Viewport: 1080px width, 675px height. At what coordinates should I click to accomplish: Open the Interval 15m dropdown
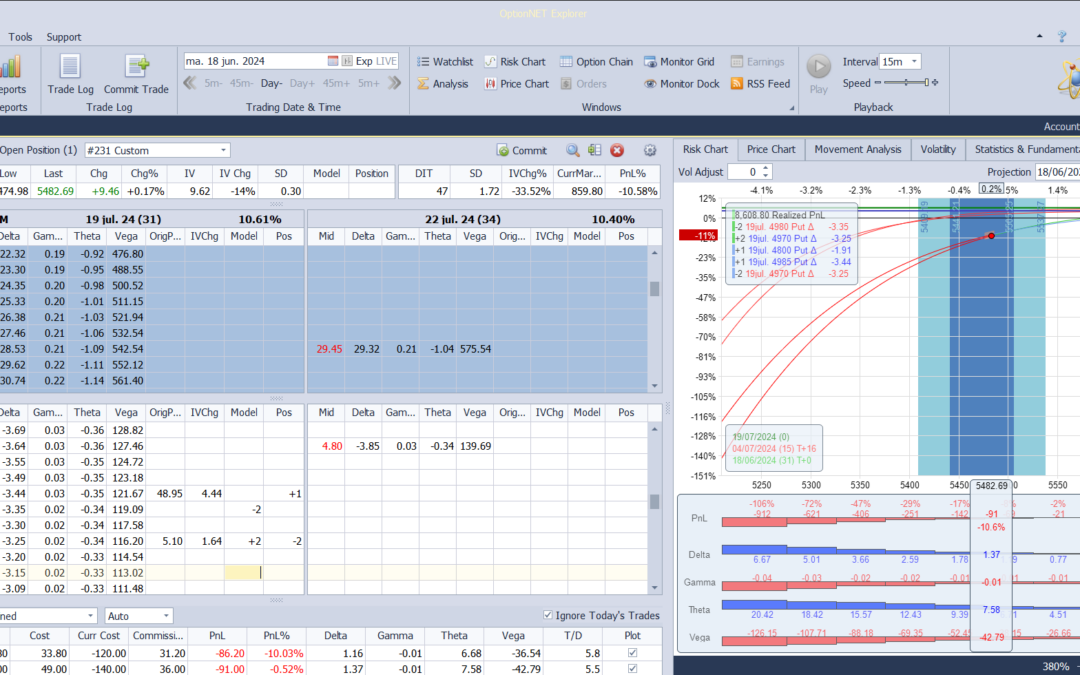(x=914, y=61)
